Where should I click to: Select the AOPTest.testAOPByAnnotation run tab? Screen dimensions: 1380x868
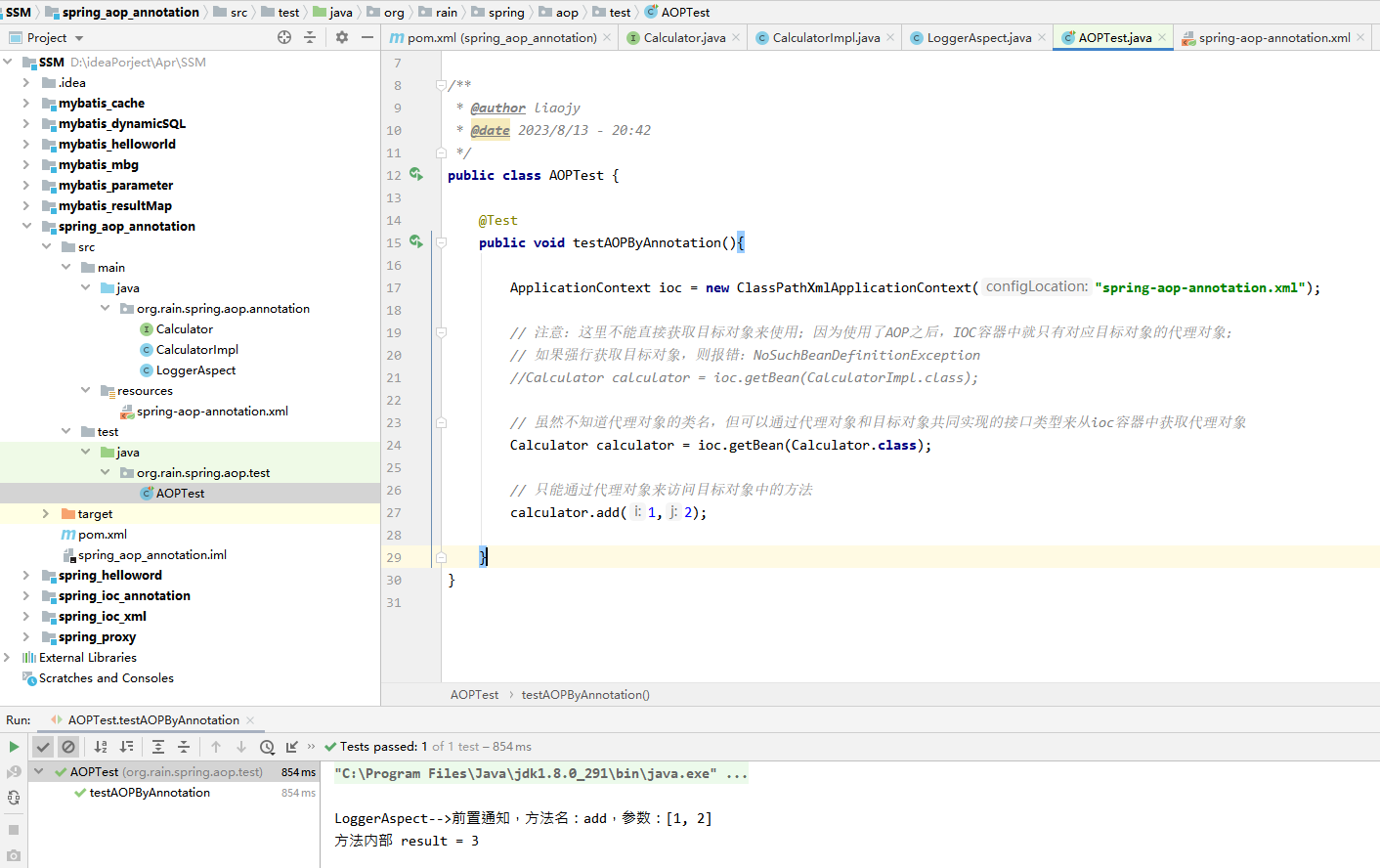153,720
